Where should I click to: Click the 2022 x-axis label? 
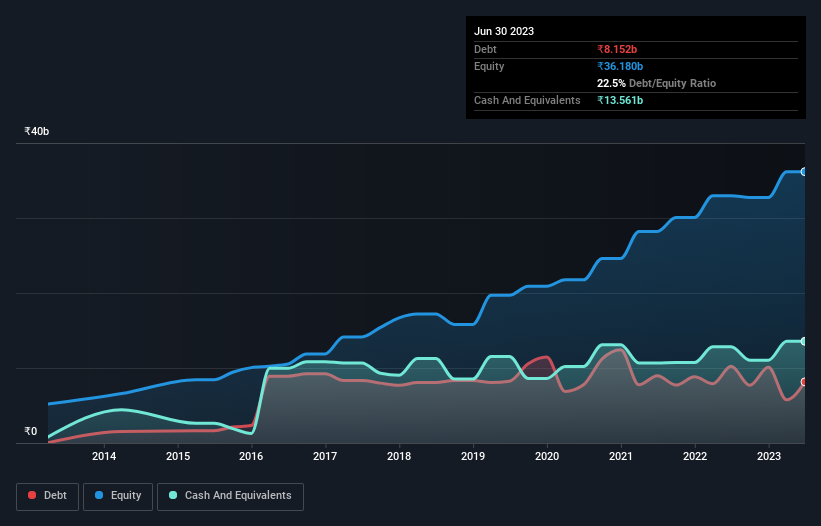coord(695,456)
